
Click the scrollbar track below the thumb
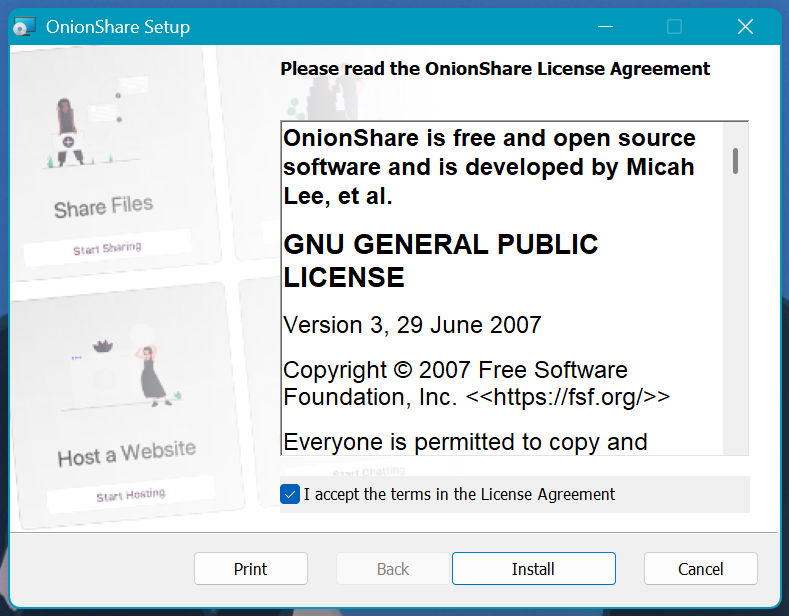(x=736, y=320)
